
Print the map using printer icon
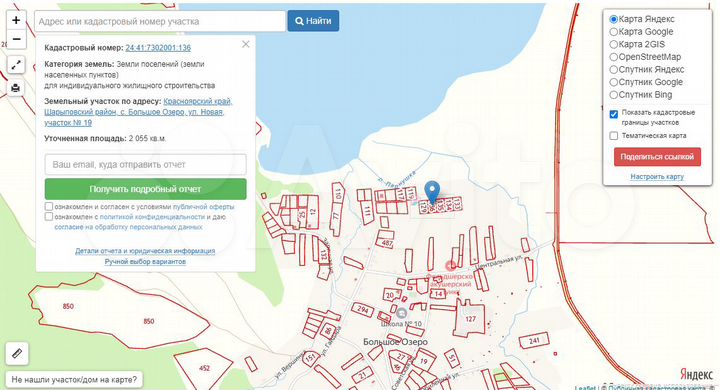(x=16, y=88)
